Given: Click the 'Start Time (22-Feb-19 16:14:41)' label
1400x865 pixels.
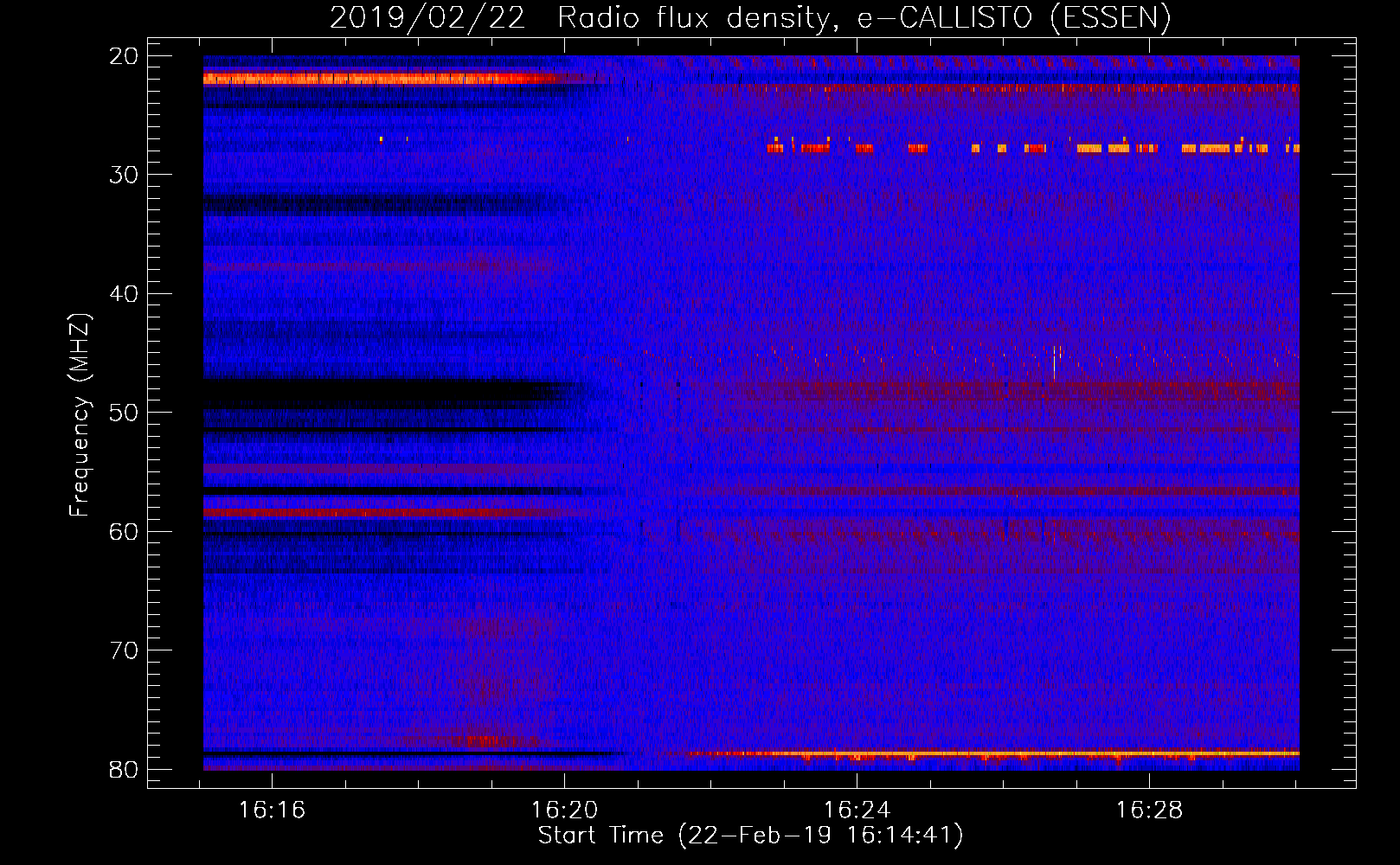Looking at the screenshot, I should tap(750, 836).
